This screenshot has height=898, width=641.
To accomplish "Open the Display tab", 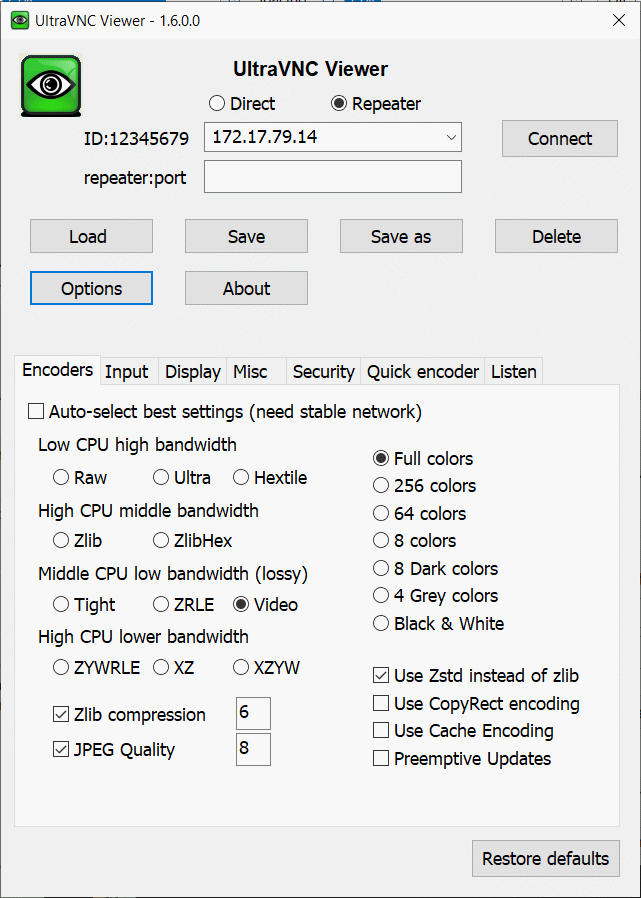I will click(x=192, y=372).
